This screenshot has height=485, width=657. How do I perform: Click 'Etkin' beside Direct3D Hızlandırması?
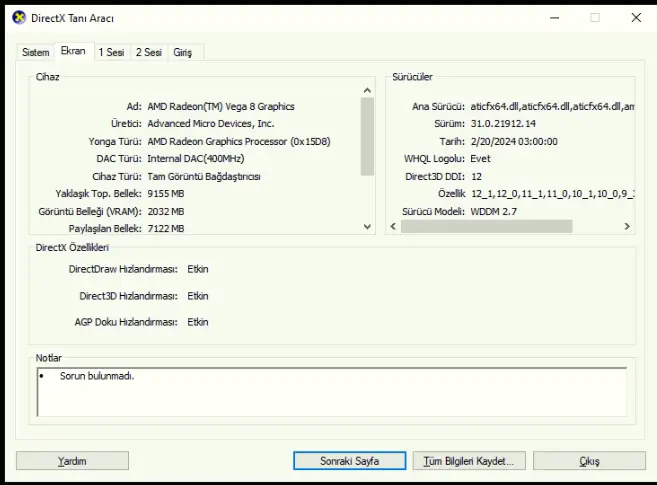tap(198, 296)
